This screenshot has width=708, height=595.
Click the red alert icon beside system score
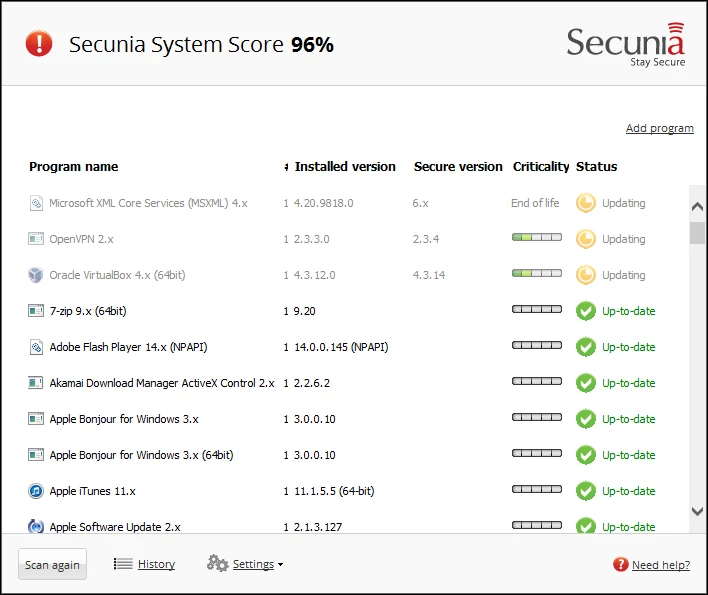click(39, 43)
